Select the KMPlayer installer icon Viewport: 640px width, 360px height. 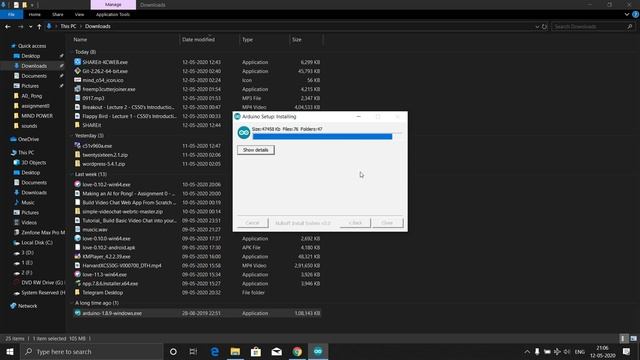click(x=78, y=257)
